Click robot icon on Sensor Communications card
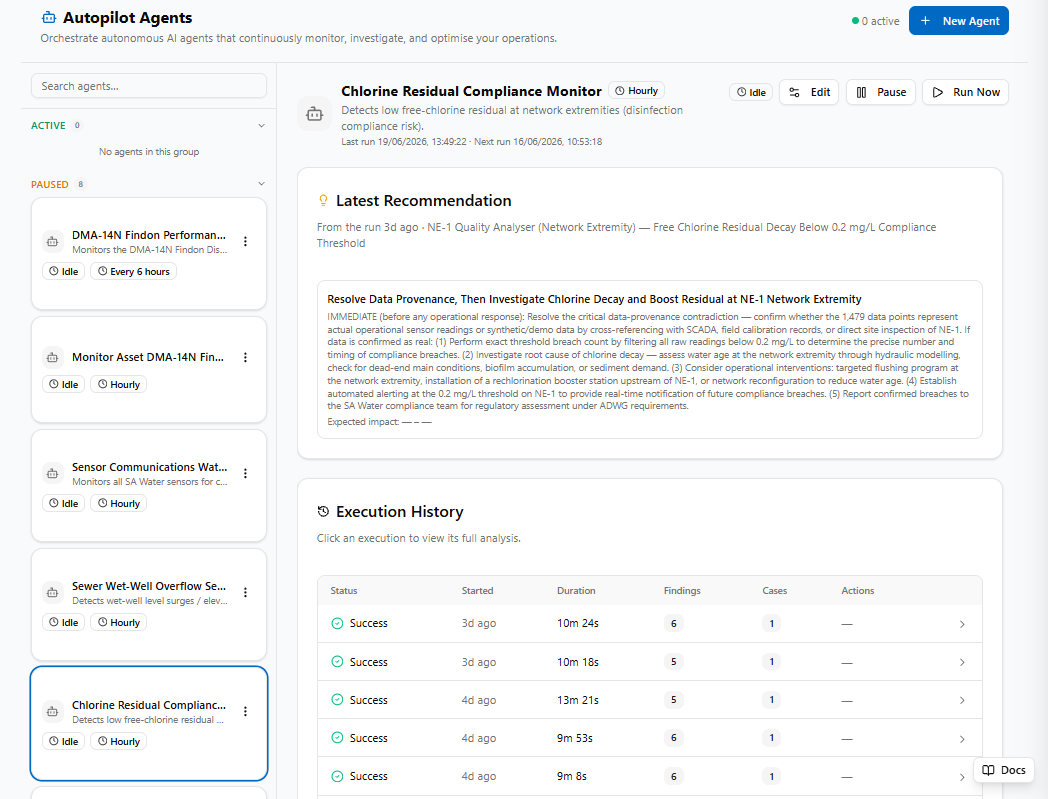 click(x=52, y=473)
